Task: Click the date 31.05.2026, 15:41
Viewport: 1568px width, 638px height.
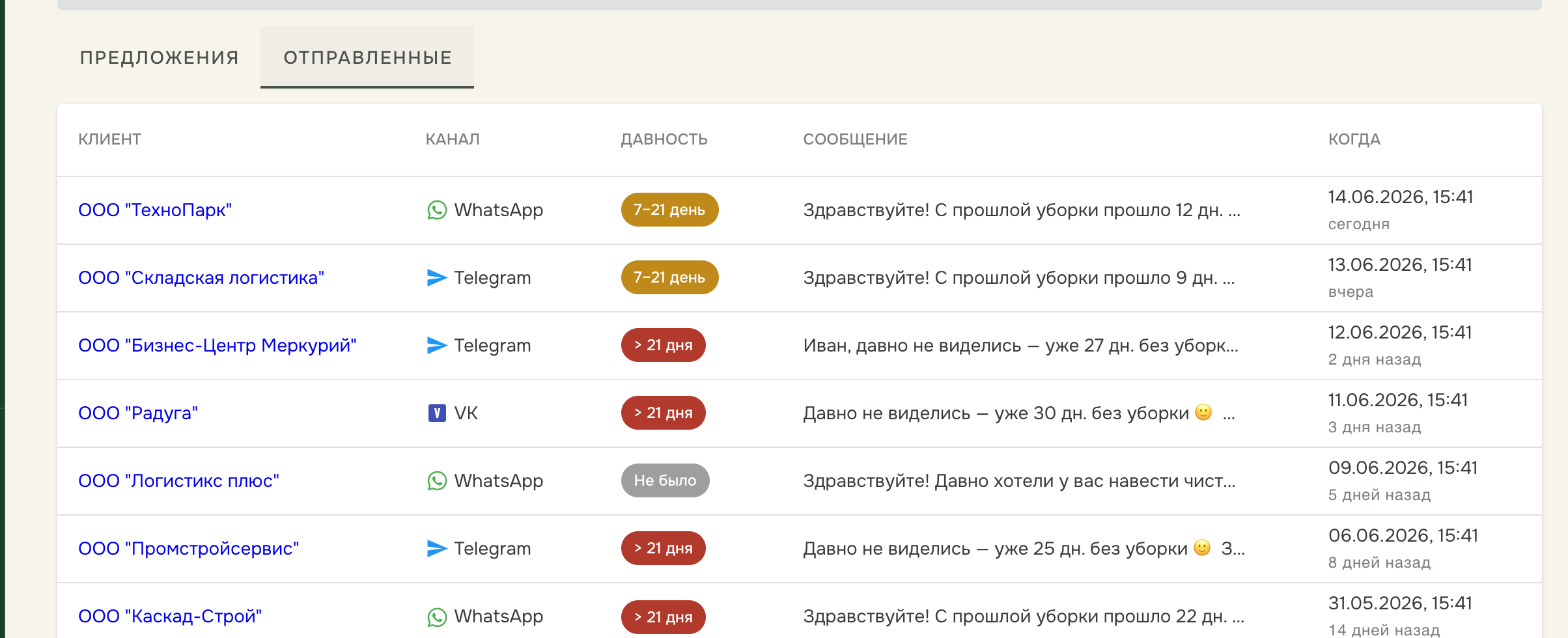Action: 1400,603
